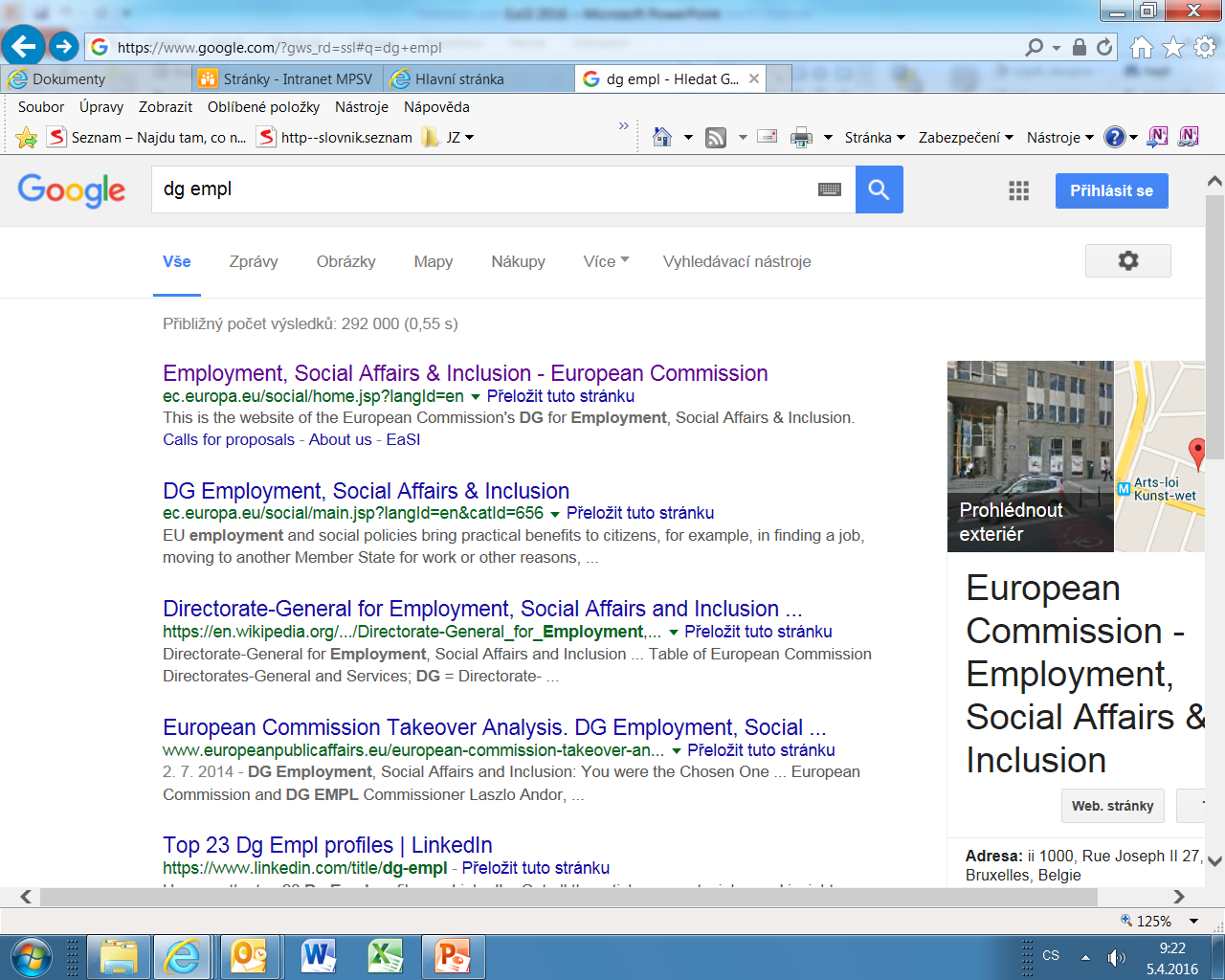Click the horizontal scrollbar at page bottom
The width and height of the screenshot is (1225, 980).
click(568, 897)
